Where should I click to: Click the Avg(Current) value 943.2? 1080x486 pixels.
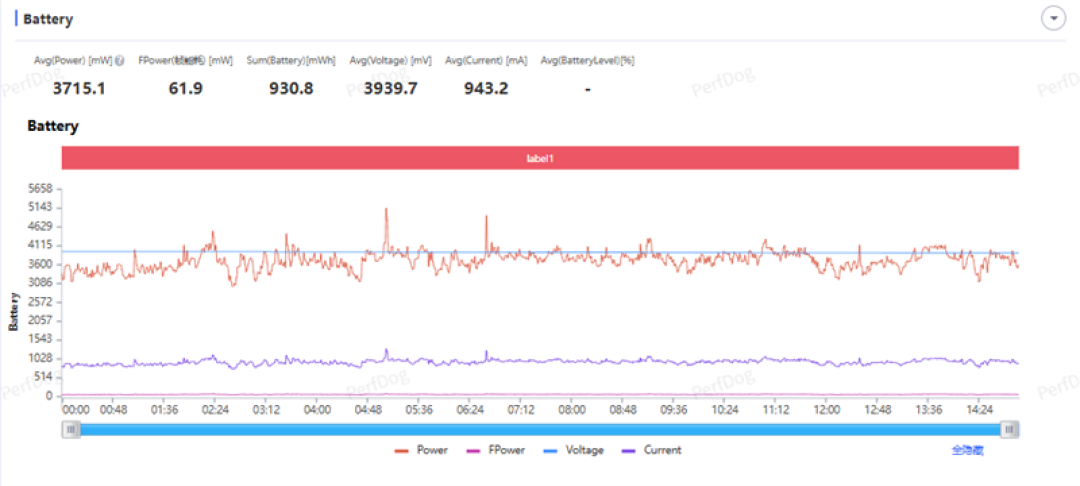486,88
